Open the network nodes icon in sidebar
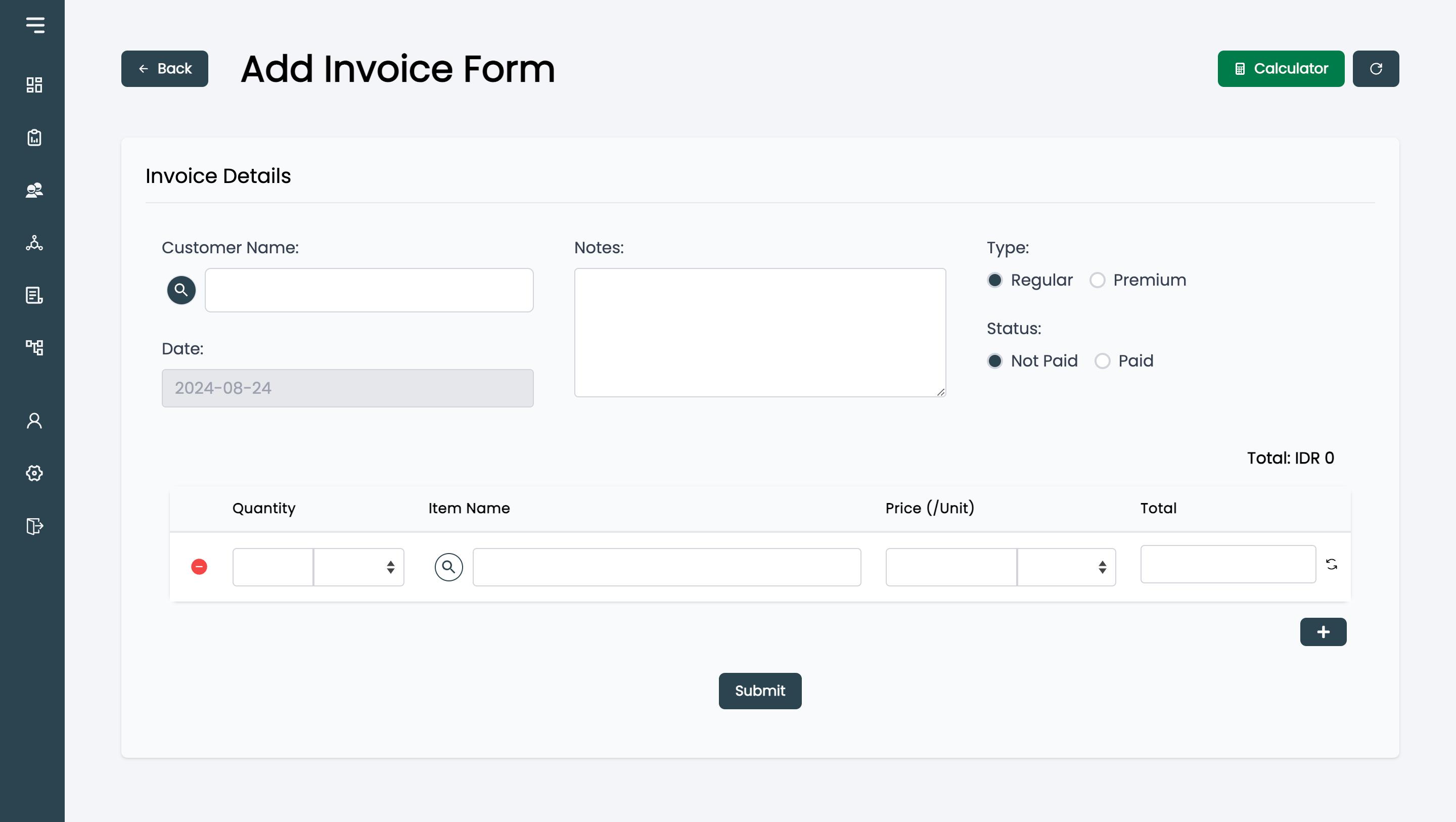This screenshot has width=1456, height=822. click(34, 243)
